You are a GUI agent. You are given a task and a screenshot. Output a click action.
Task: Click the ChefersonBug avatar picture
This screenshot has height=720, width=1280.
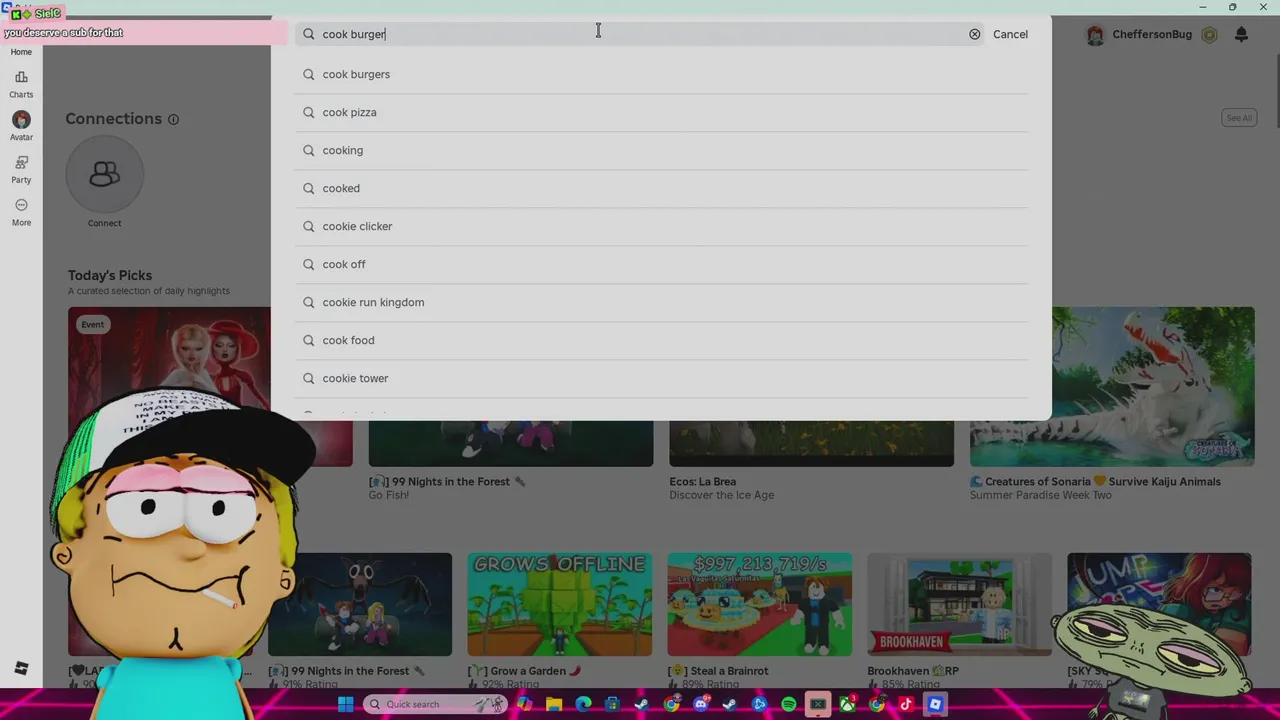click(x=1095, y=34)
